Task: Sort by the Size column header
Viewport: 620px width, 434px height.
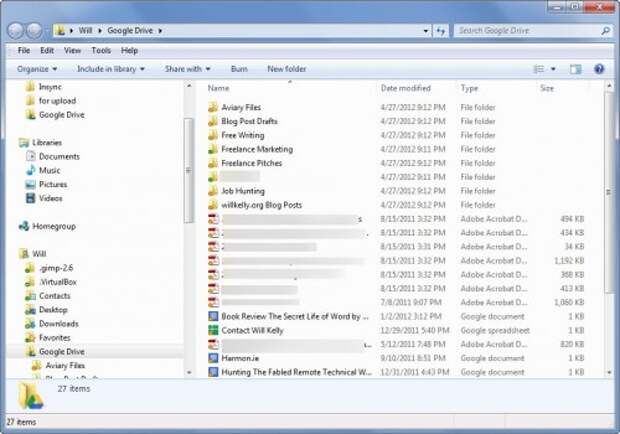Action: pos(547,88)
